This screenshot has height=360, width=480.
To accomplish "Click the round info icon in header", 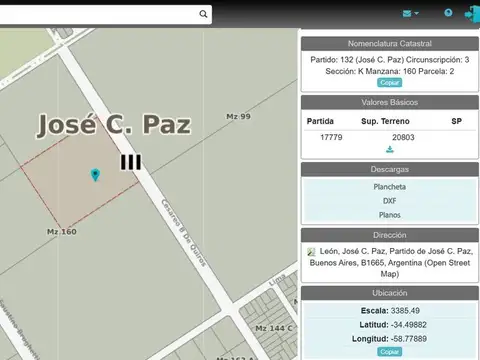I will [448, 13].
